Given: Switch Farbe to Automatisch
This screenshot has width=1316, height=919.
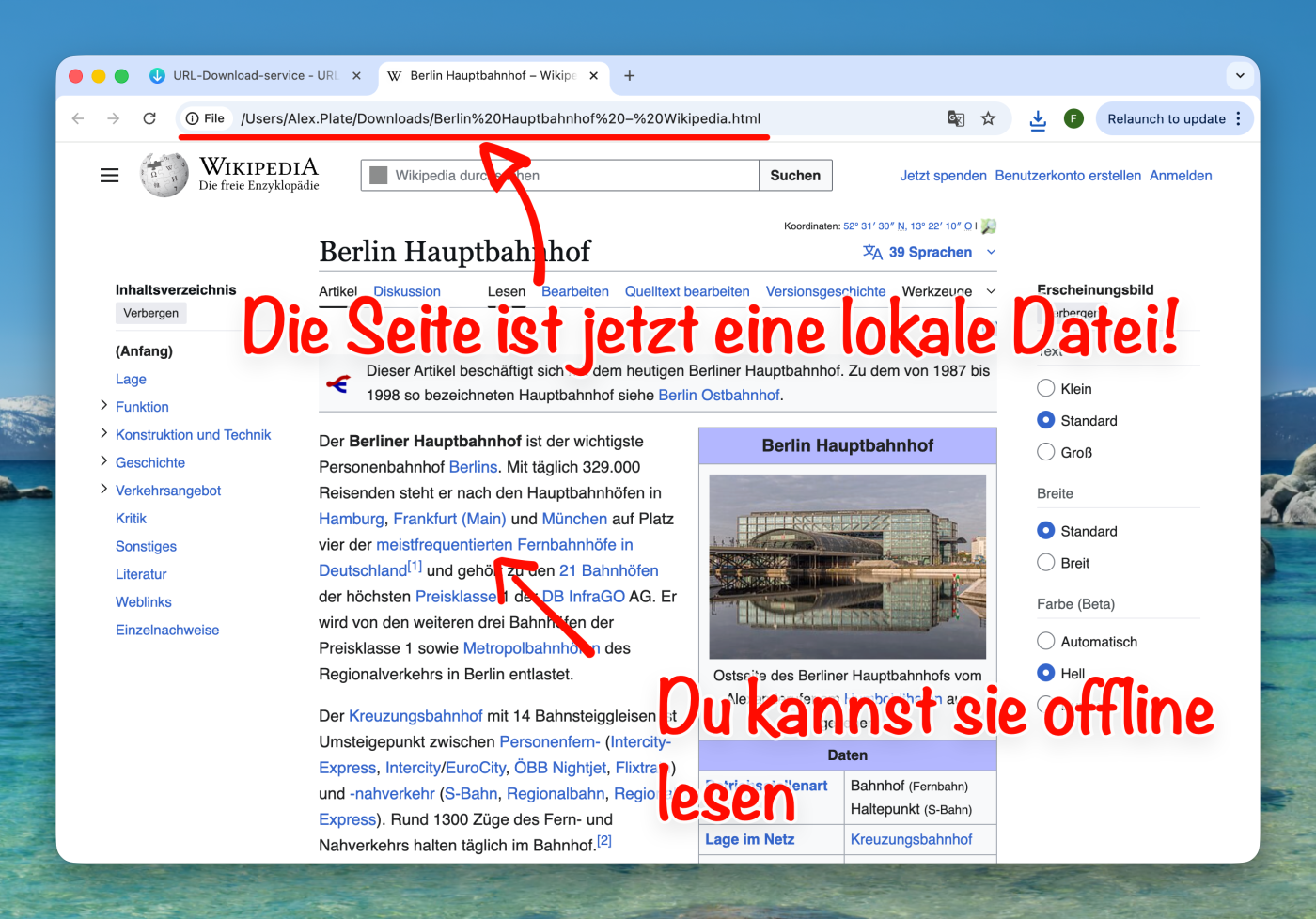Looking at the screenshot, I should pos(1045,641).
